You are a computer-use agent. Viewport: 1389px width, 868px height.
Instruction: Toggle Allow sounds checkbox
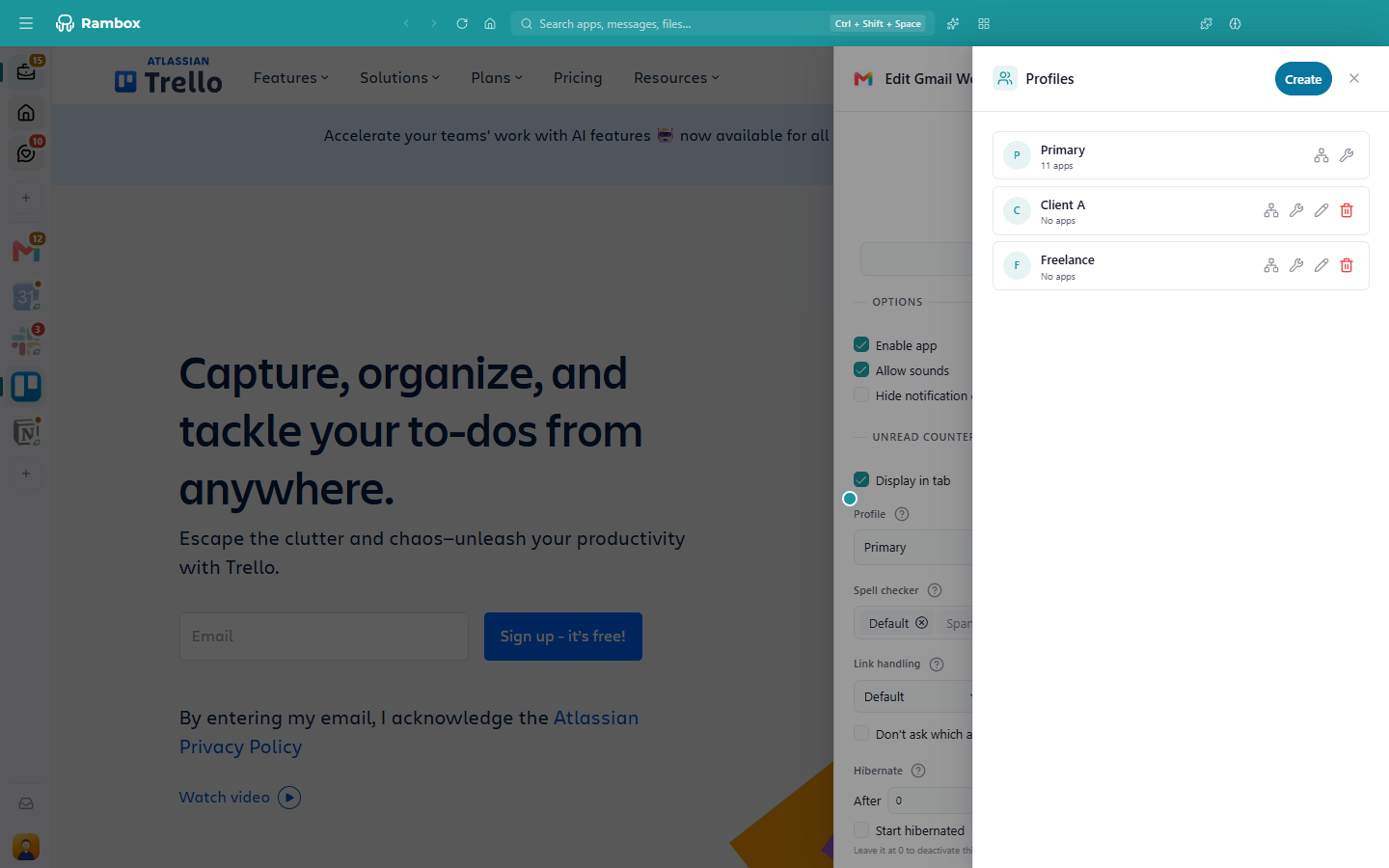(861, 369)
